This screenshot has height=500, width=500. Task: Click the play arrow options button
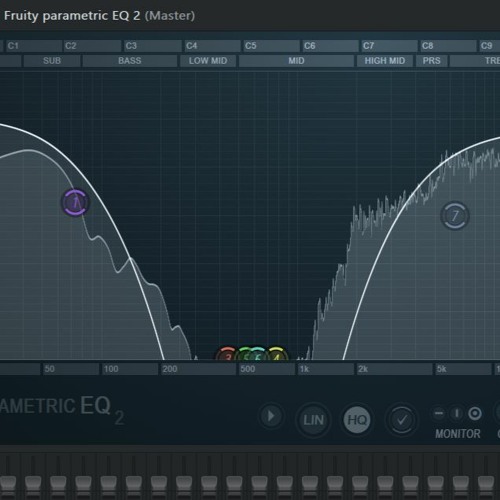tap(271, 416)
